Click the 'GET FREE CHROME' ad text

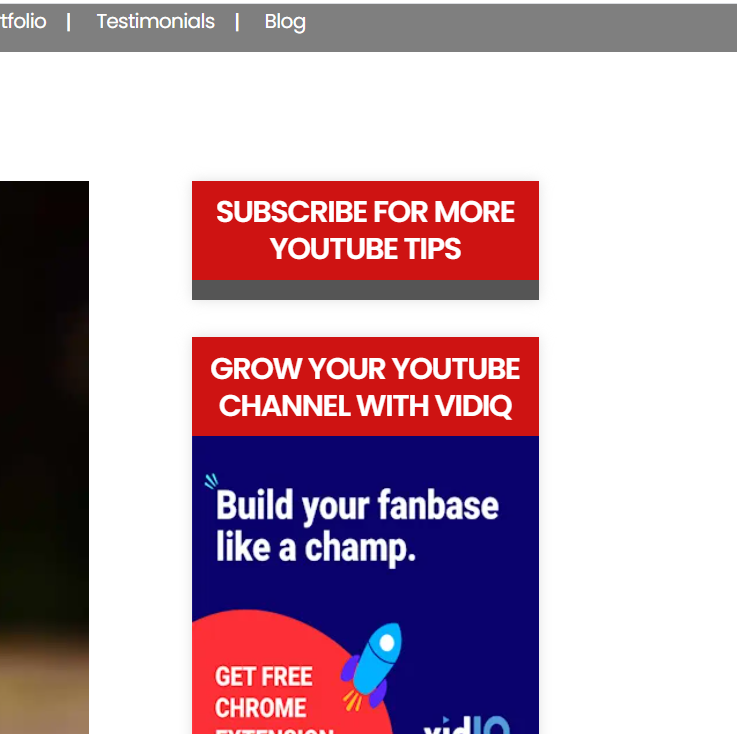[x=264, y=692]
